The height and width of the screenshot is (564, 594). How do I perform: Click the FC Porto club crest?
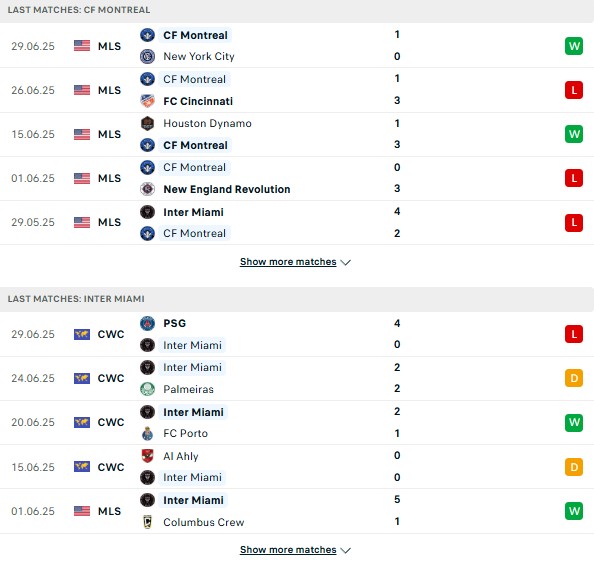(x=147, y=433)
